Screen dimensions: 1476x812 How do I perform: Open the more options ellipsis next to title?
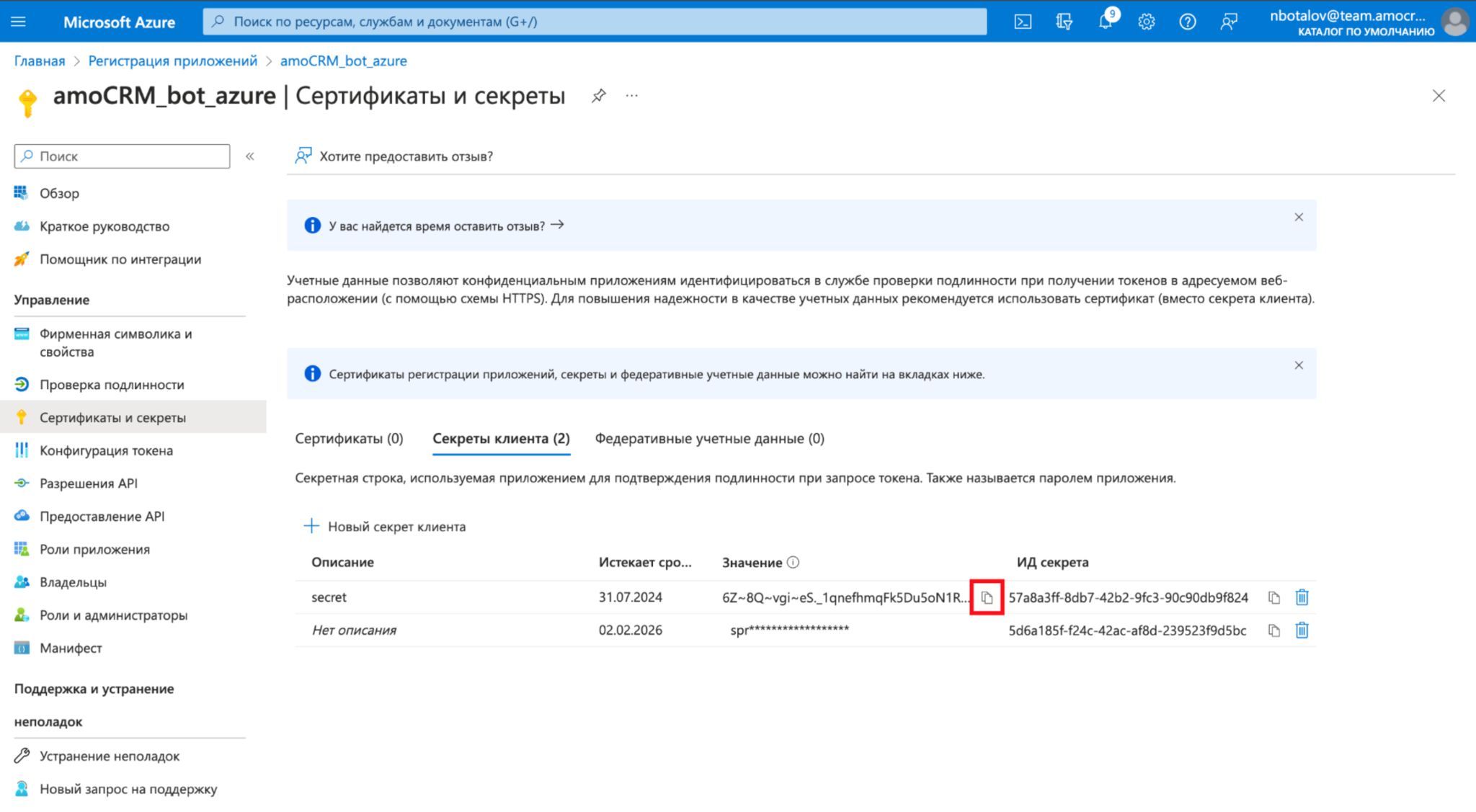(x=632, y=96)
